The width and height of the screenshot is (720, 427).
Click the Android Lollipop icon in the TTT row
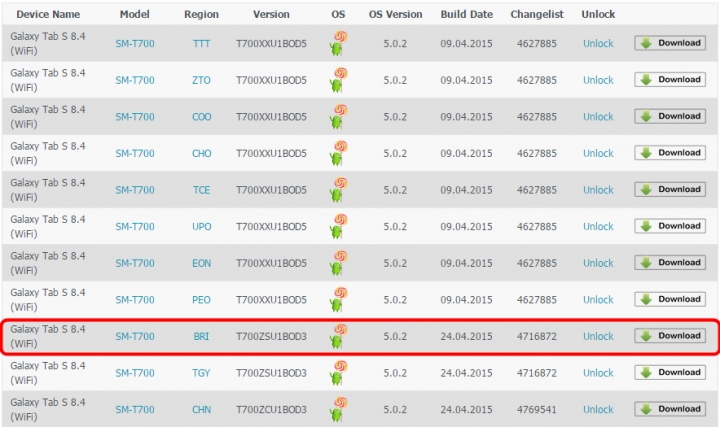tap(338, 43)
